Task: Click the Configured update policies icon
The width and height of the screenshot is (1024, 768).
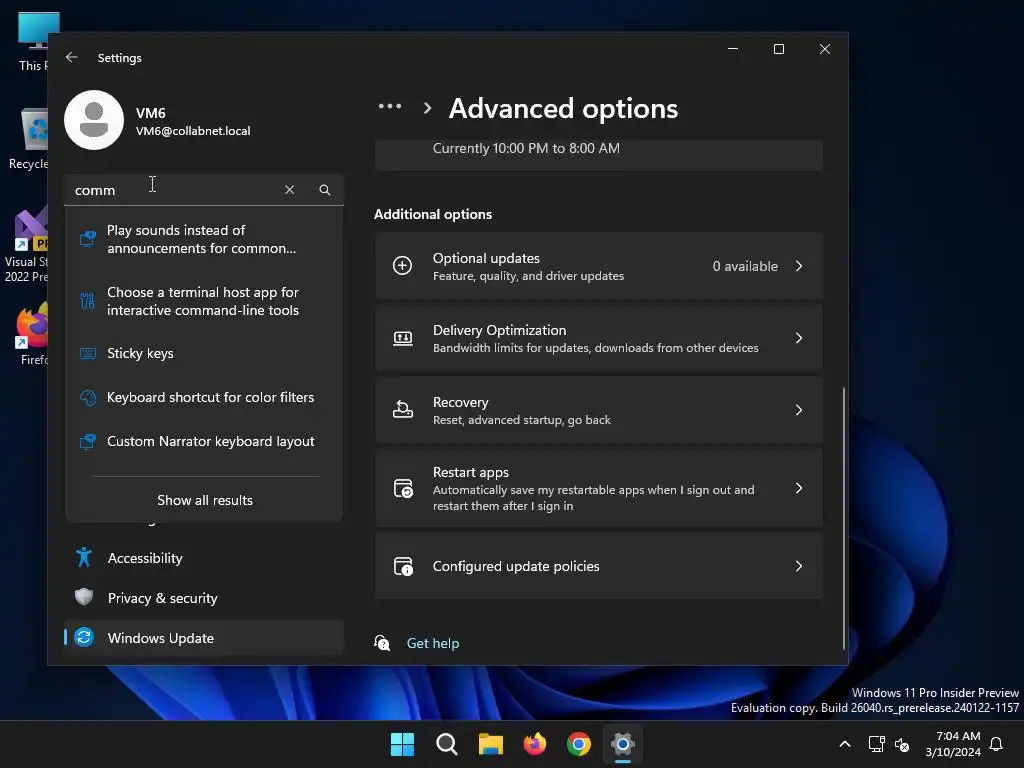Action: pos(403,566)
